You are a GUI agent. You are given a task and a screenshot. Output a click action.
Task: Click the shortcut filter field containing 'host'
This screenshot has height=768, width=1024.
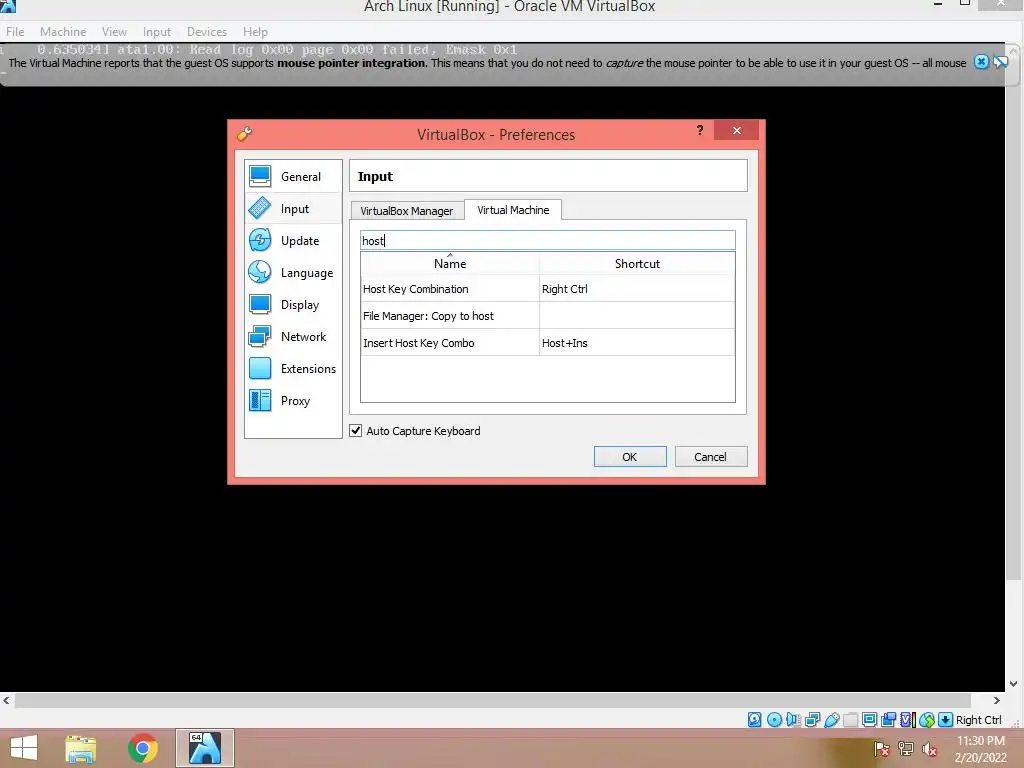[x=547, y=240]
